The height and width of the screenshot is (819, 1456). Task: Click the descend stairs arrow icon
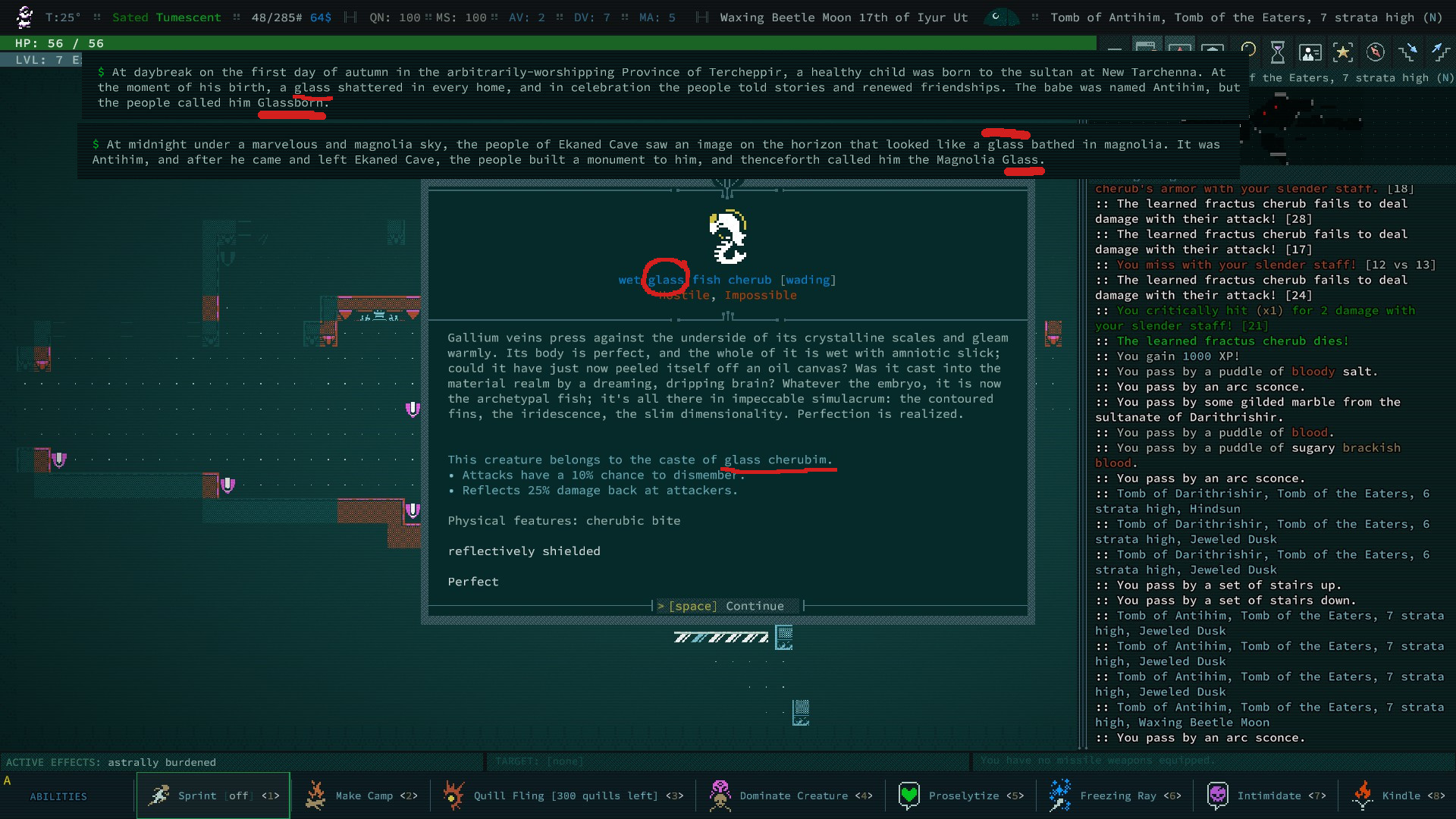point(1407,52)
